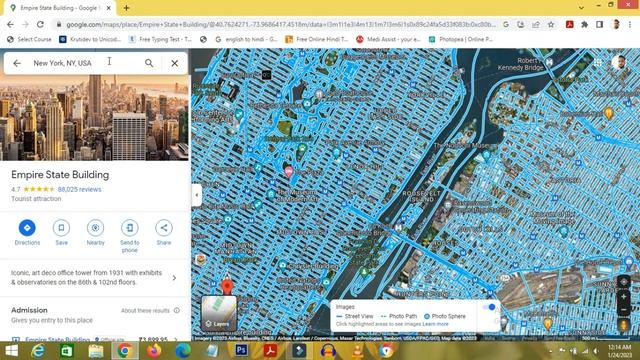The height and width of the screenshot is (360, 640).
Task: Click the back arrow in the search box
Action: point(17,63)
